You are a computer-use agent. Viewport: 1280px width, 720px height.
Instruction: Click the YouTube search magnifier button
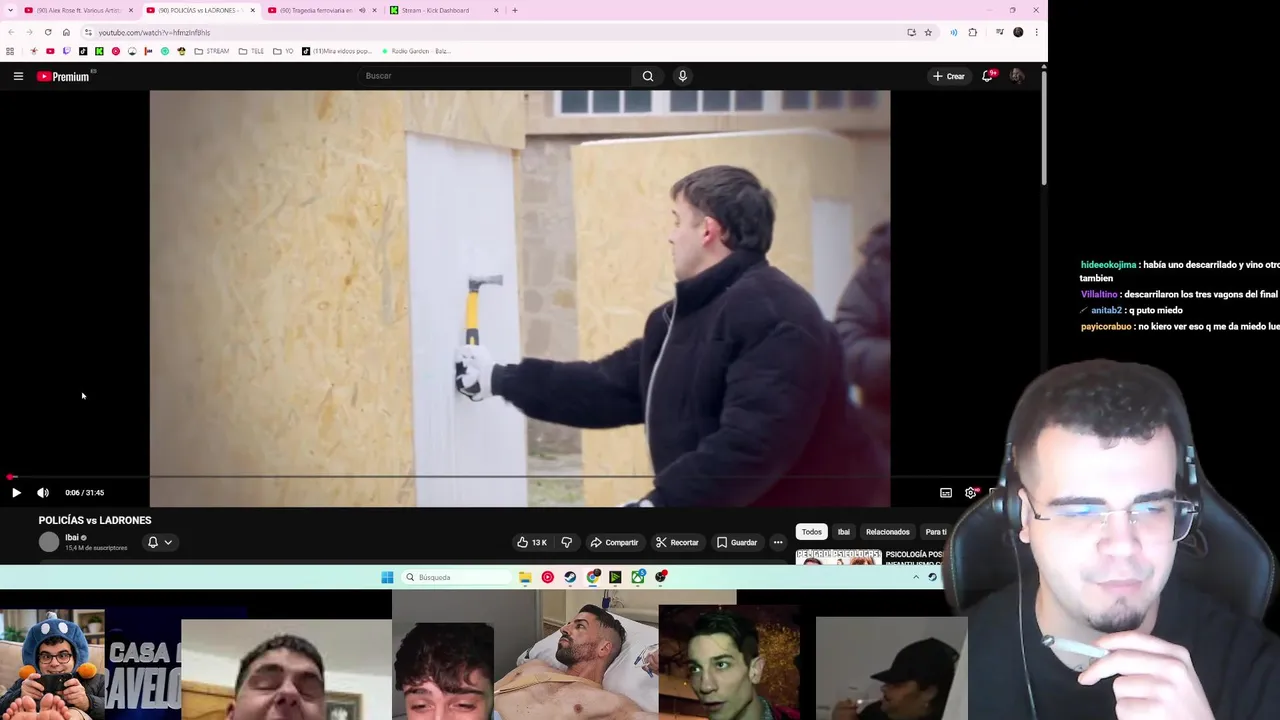(x=648, y=76)
